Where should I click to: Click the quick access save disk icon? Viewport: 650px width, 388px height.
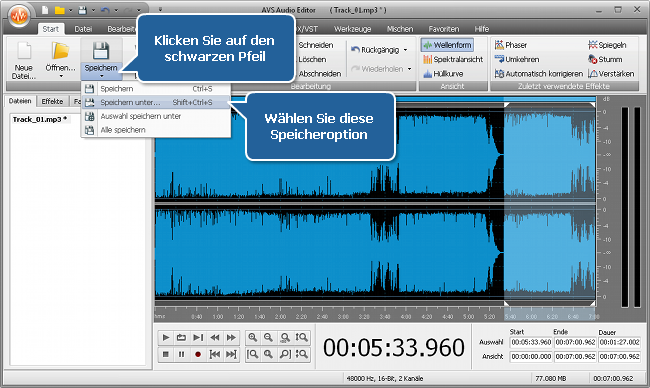click(x=82, y=10)
